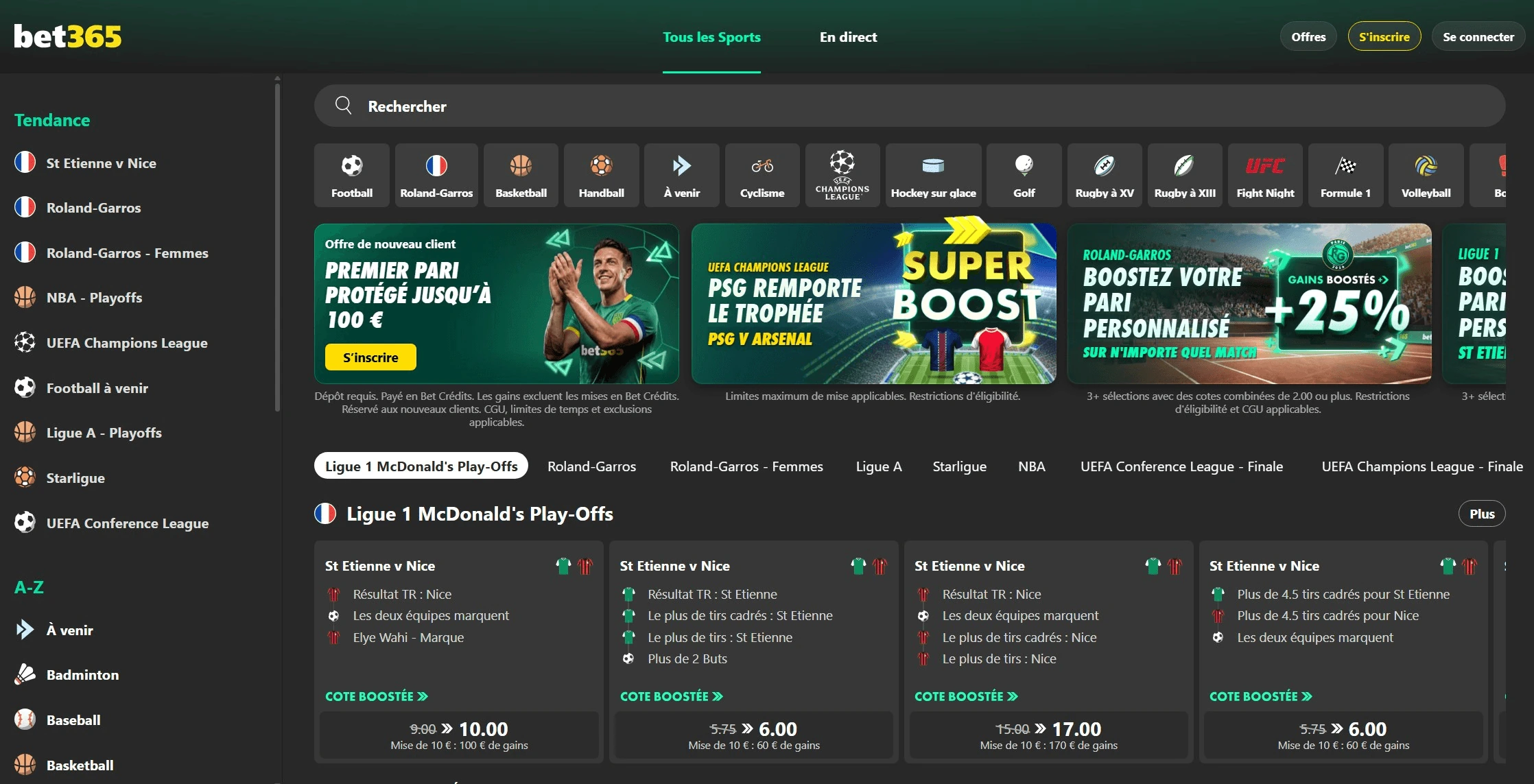Open the Champions League tile
1534x784 pixels.
point(842,175)
